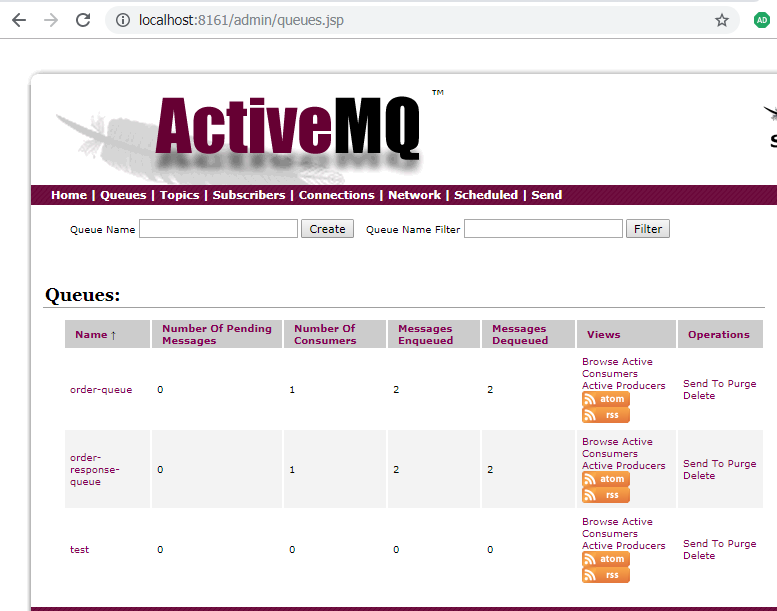Open rss feed for order-queue
The height and width of the screenshot is (611, 777).
click(x=606, y=415)
